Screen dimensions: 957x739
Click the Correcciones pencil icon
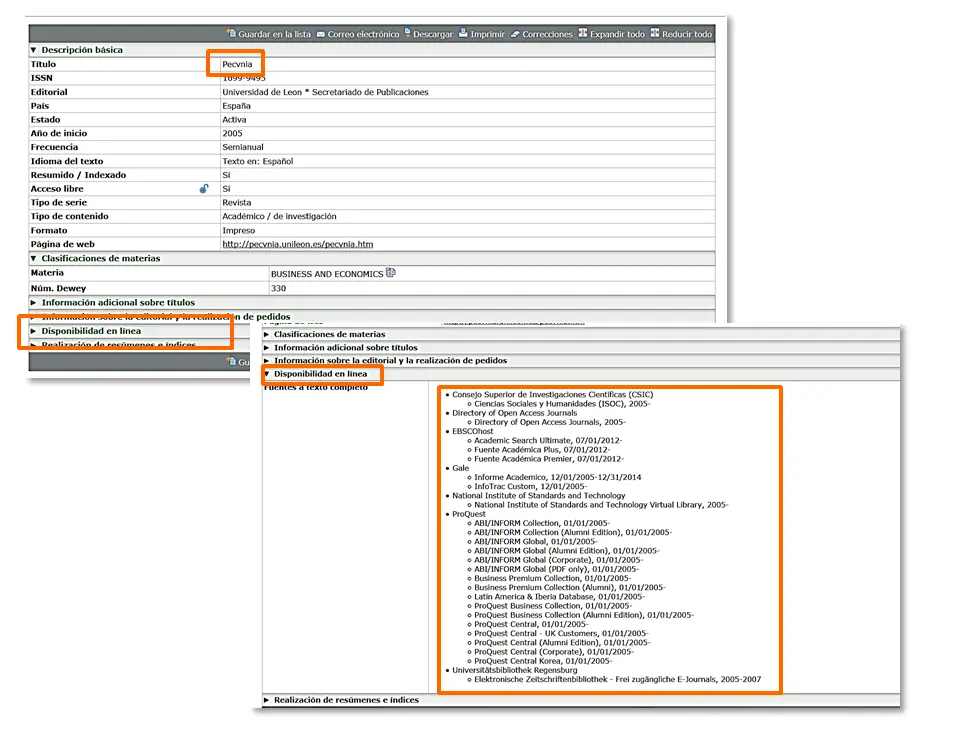(515, 34)
